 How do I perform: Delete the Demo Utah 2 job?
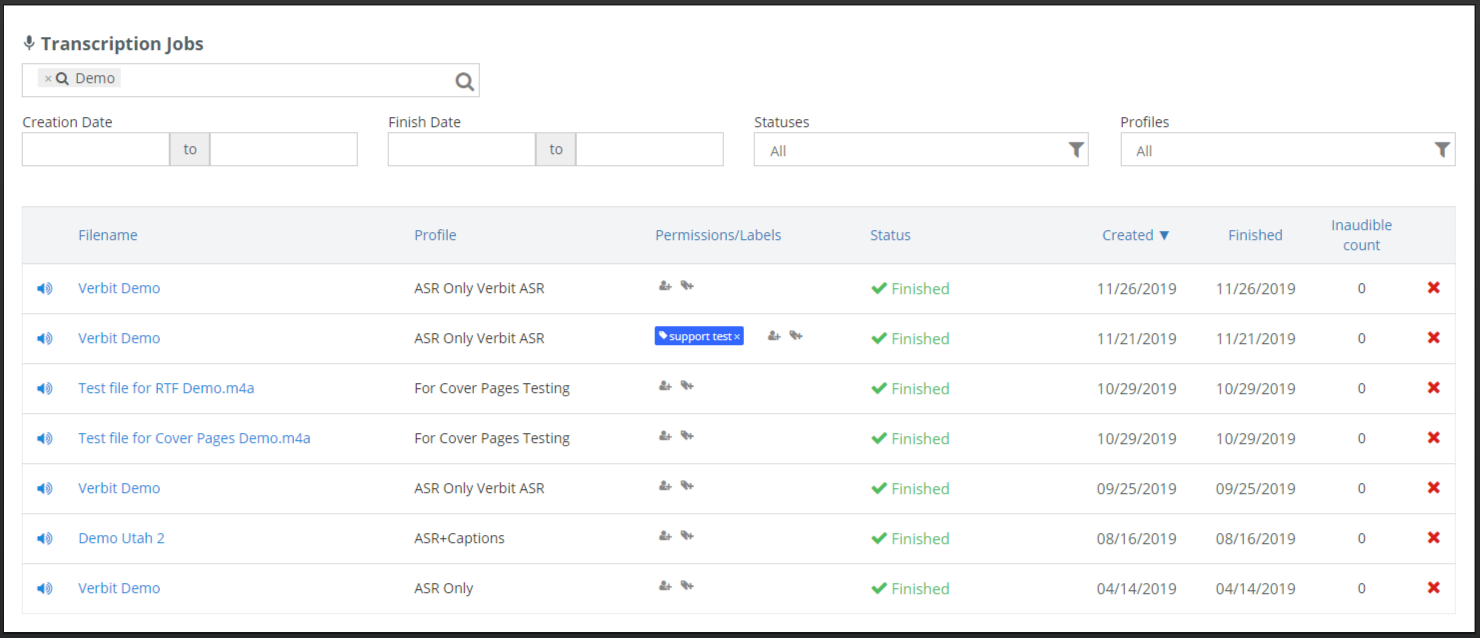pos(1433,538)
